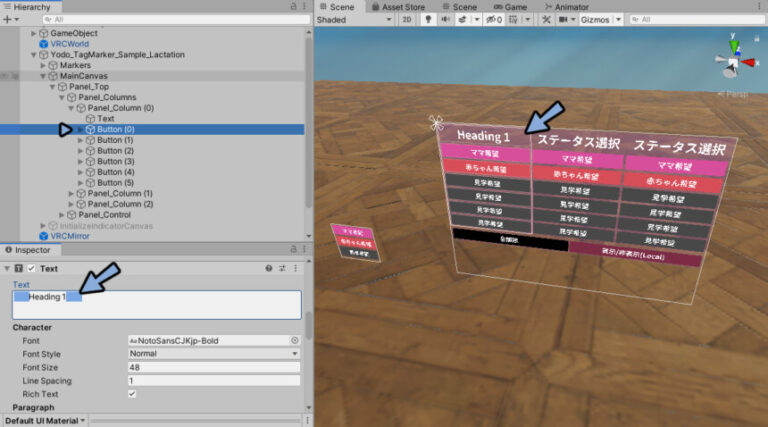The image size is (768, 427).
Task: Disable the Text component checkbox
Action: (31, 268)
